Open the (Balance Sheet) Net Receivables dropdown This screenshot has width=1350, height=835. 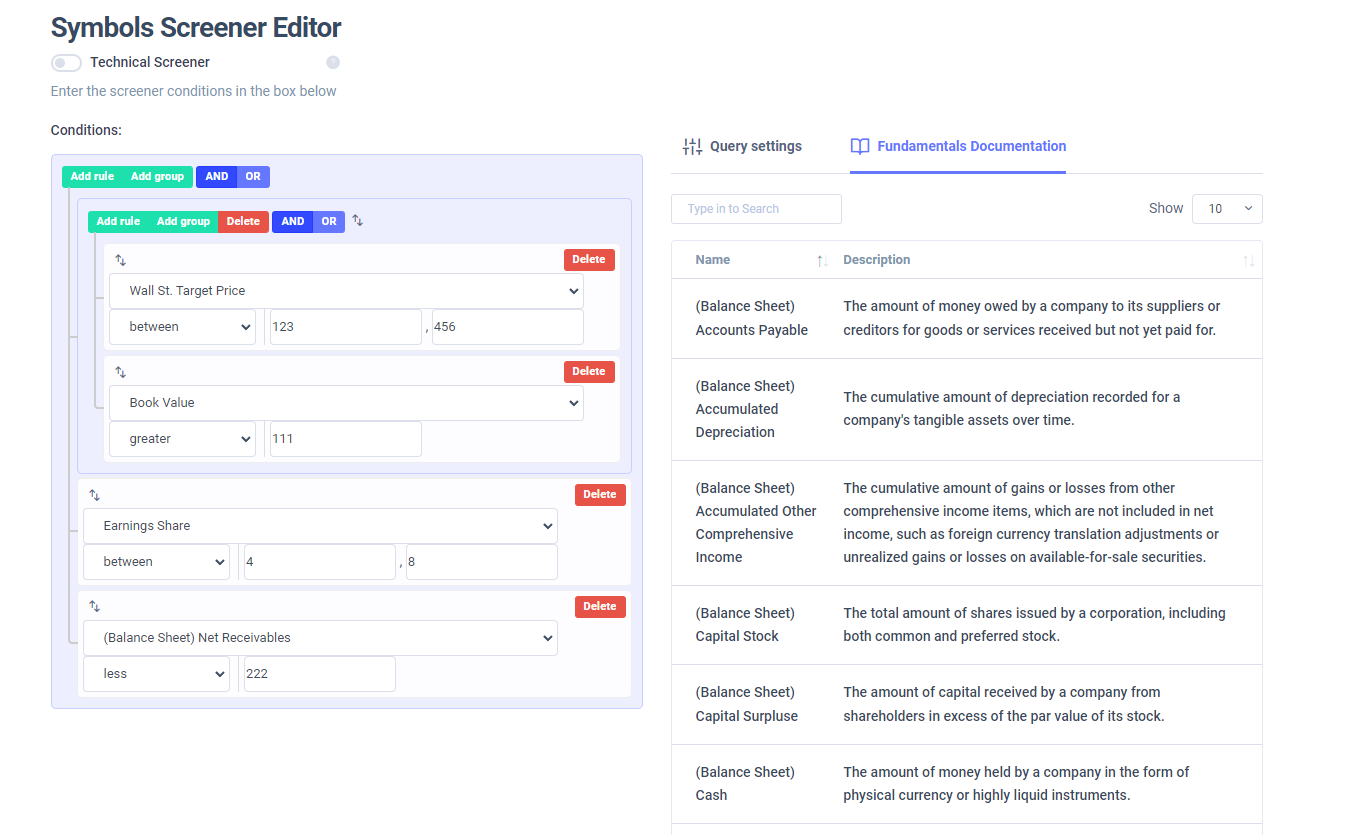[320, 638]
